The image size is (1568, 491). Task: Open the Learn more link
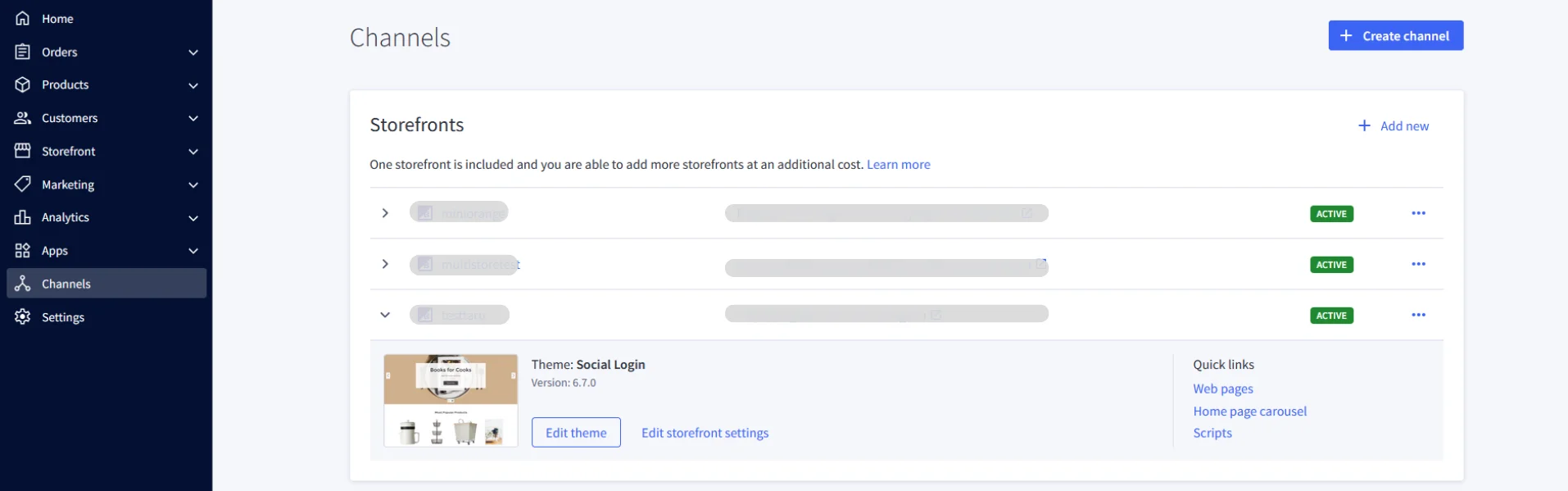(899, 164)
